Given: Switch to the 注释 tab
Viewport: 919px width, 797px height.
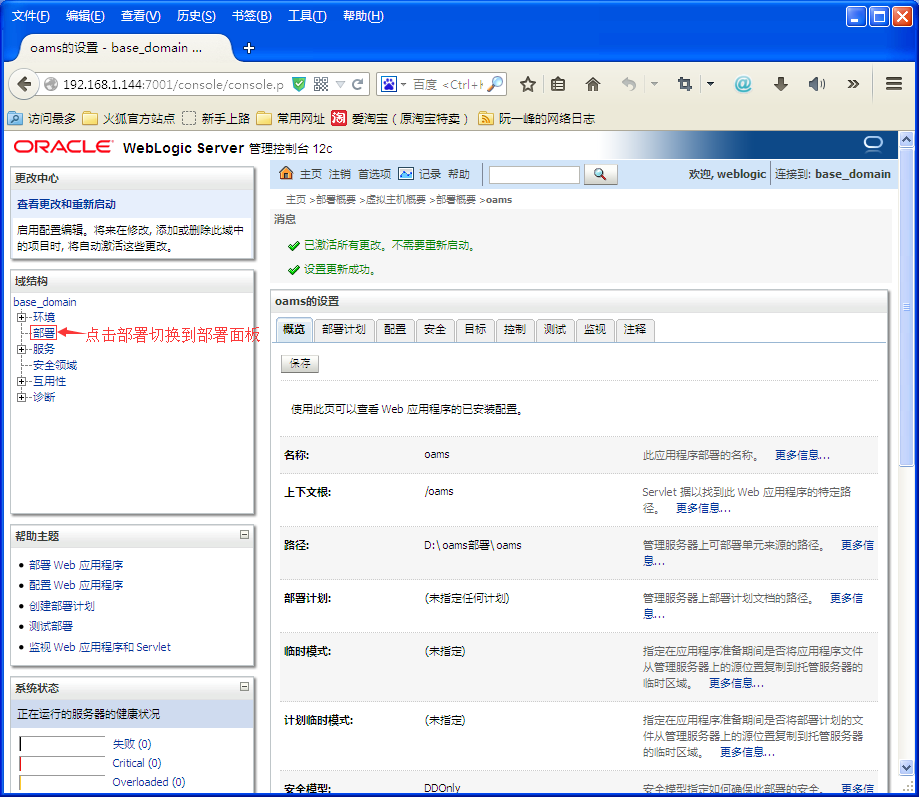Looking at the screenshot, I should pyautogui.click(x=635, y=330).
